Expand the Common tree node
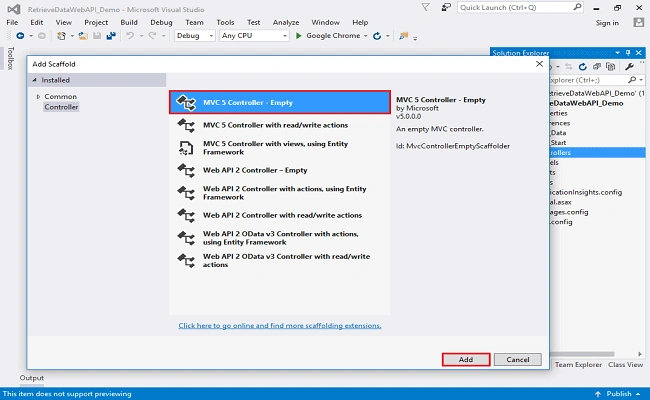 38,97
